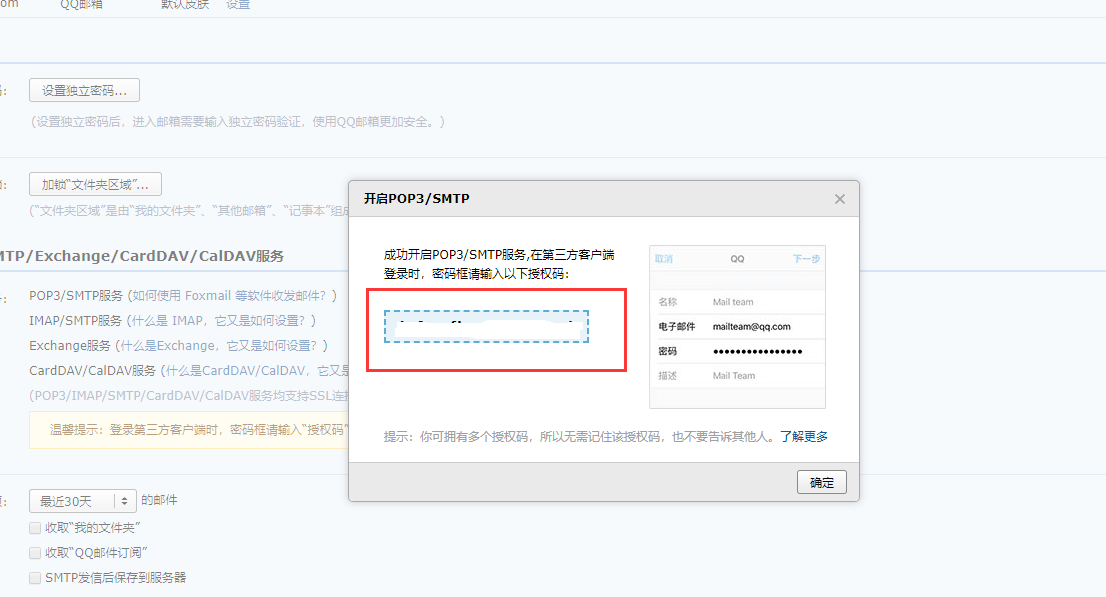Tick the 收取"QQ邮件订阅" checkbox
Image resolution: width=1106 pixels, height=597 pixels.
click(36, 552)
